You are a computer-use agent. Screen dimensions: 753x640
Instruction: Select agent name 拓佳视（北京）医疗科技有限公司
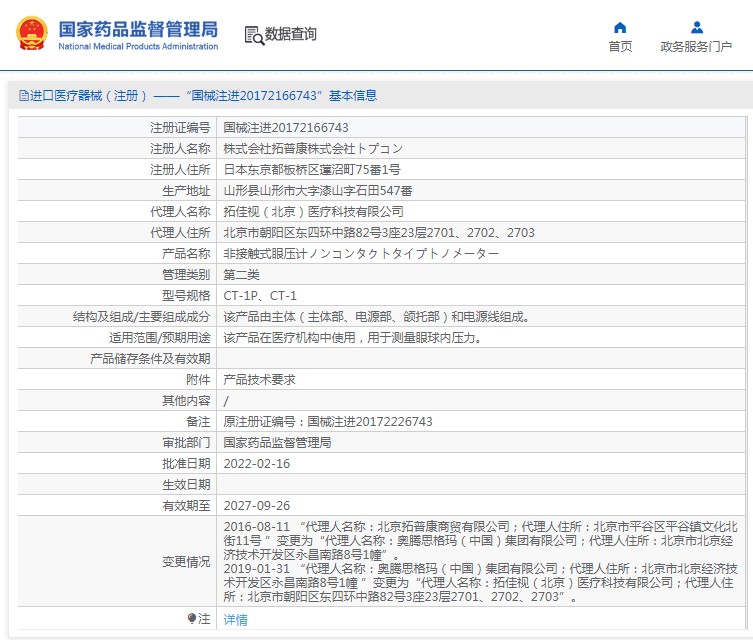click(313, 212)
